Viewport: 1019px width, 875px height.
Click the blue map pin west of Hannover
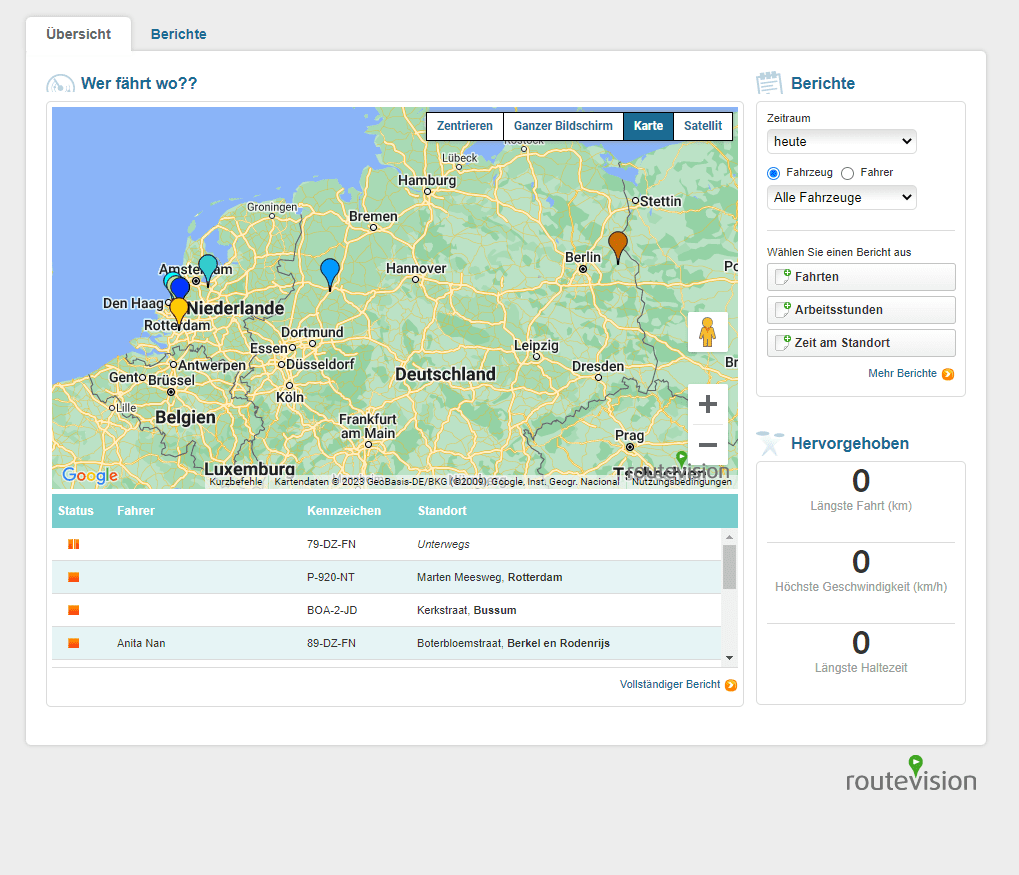coord(330,273)
